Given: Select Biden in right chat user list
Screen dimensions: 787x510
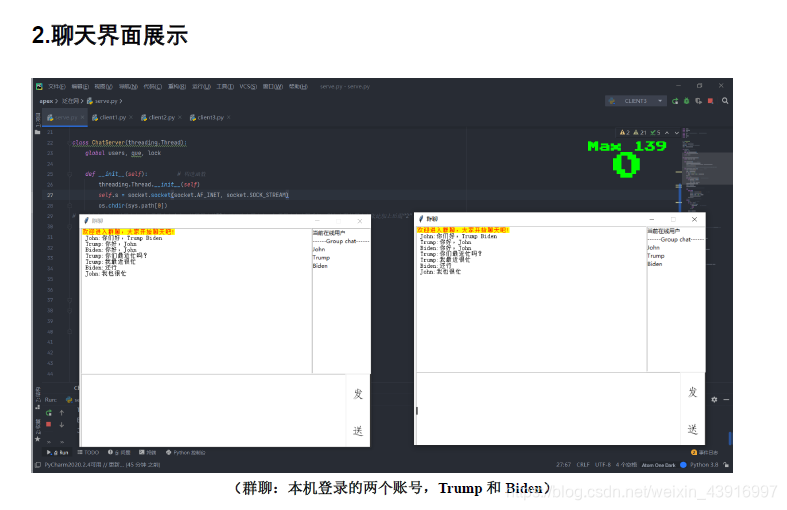Looking at the screenshot, I should pos(654,264).
